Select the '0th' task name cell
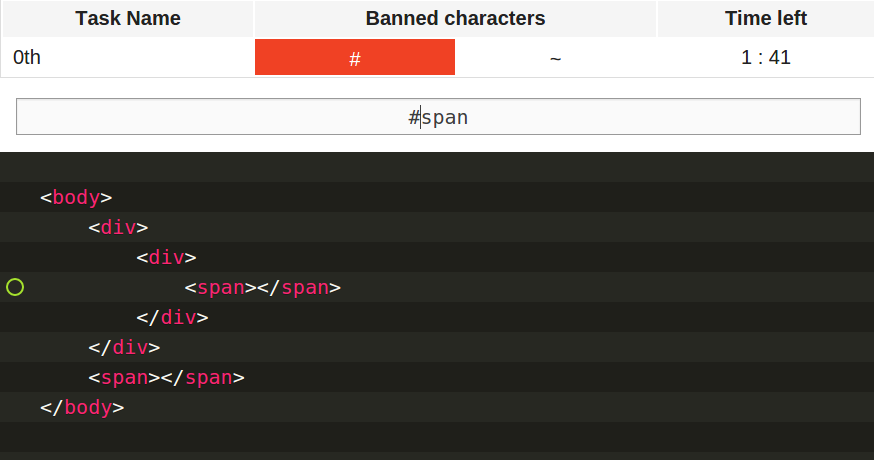 (27, 58)
